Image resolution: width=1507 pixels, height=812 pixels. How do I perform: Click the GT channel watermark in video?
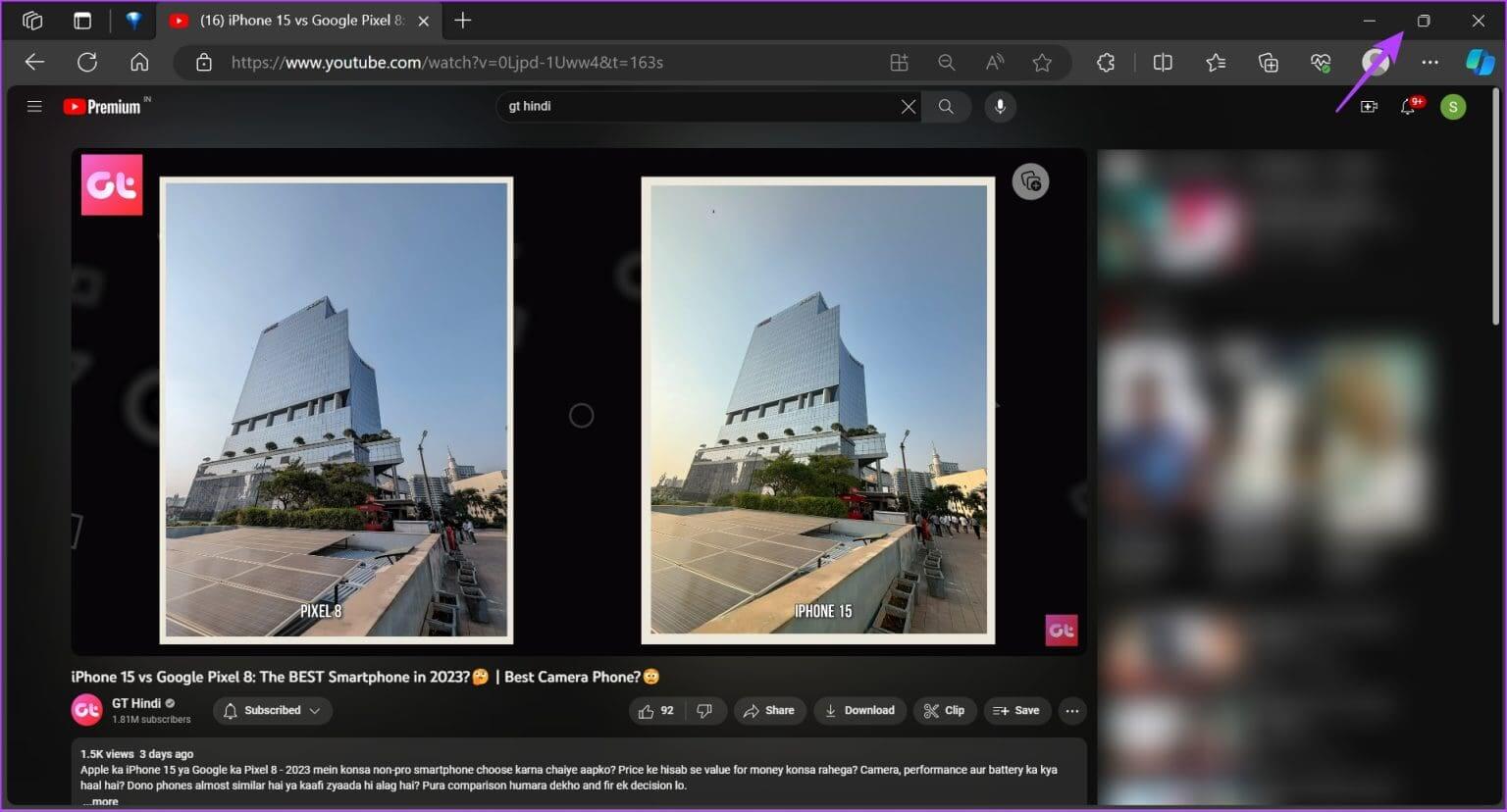coord(1062,631)
